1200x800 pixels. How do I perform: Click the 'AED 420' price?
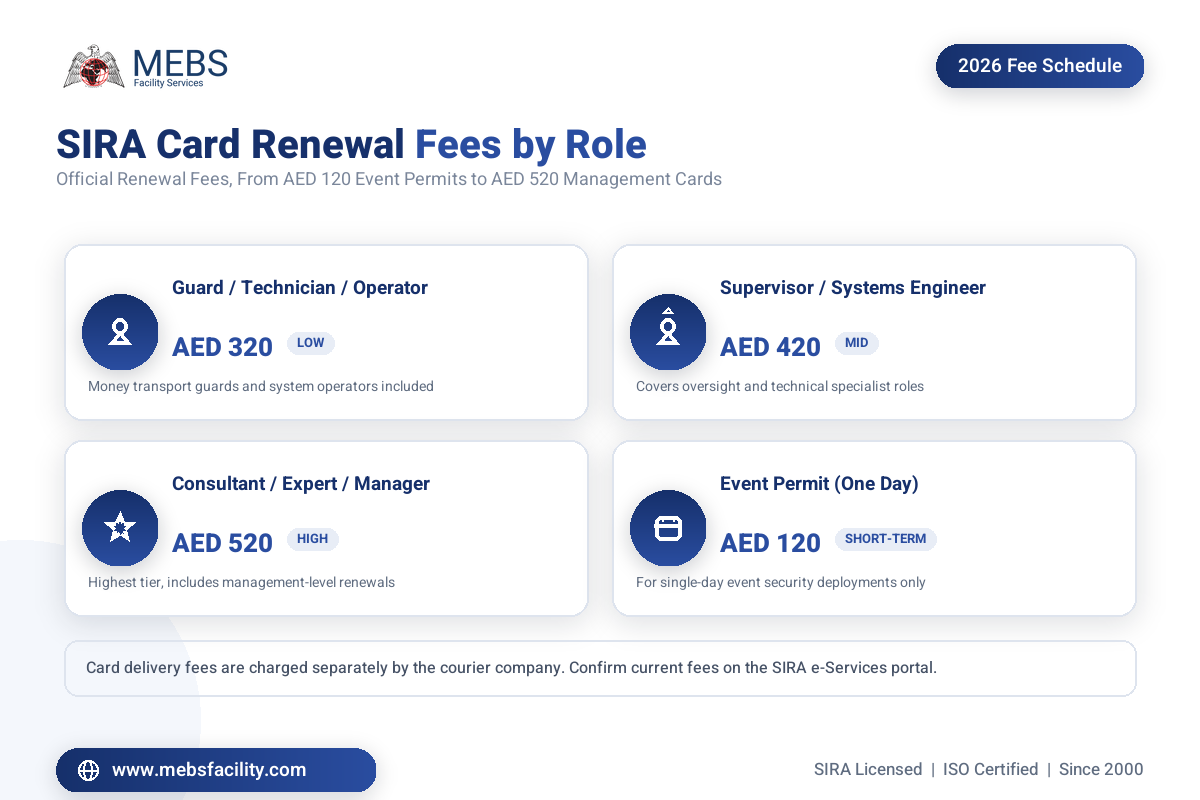(x=770, y=347)
